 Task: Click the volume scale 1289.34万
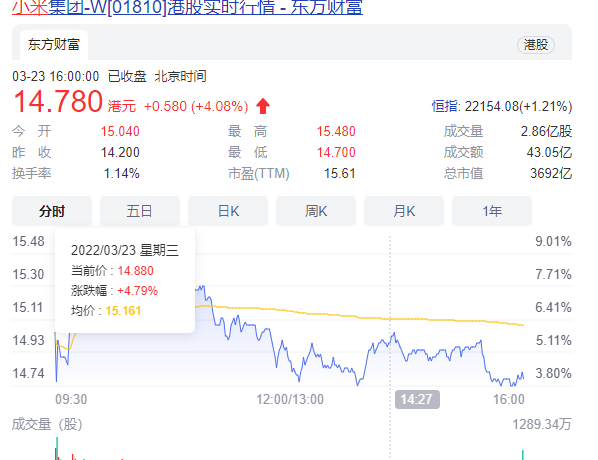(542, 424)
